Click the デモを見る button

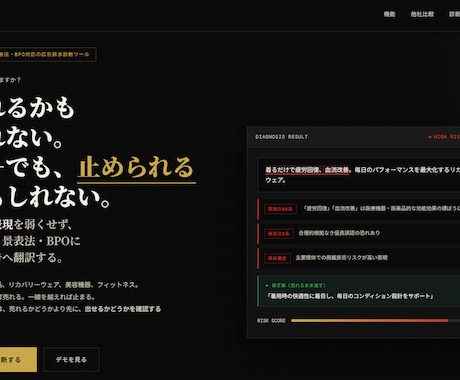point(71,360)
